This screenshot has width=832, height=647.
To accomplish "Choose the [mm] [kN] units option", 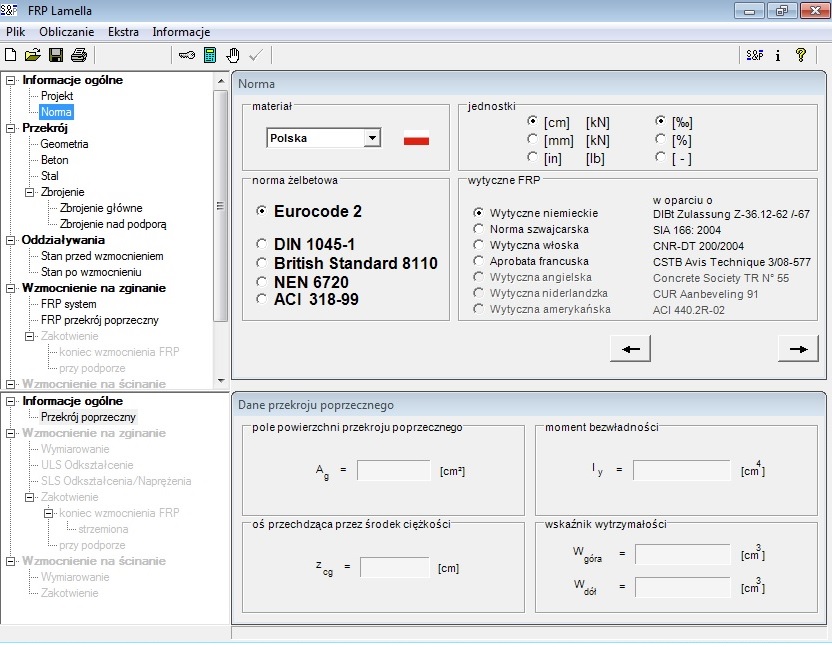I will click(x=533, y=140).
